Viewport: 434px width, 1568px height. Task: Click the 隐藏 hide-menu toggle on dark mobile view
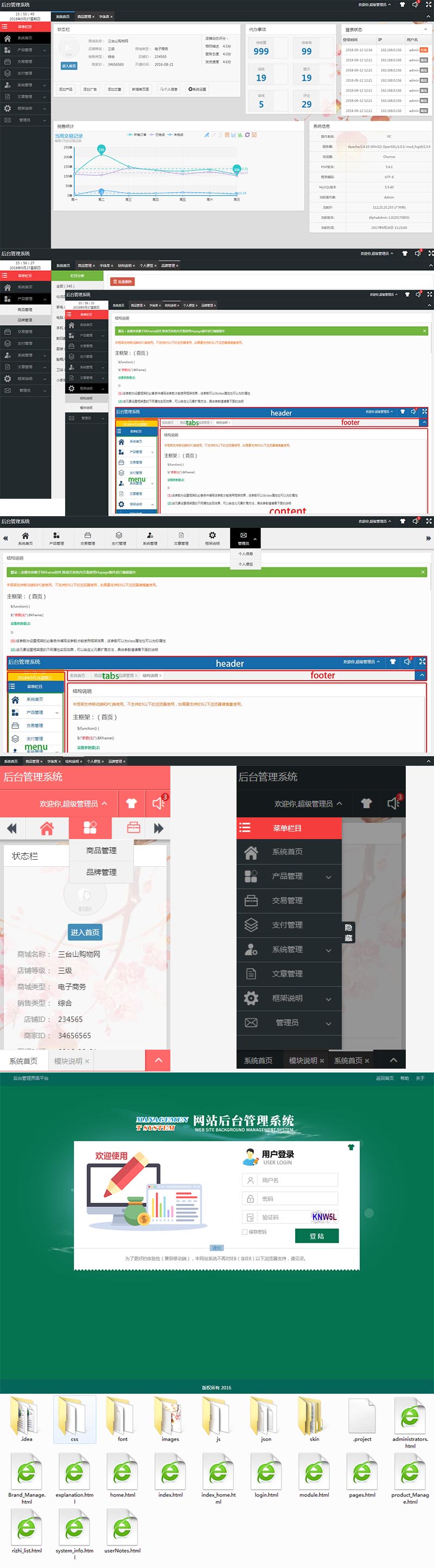[348, 932]
